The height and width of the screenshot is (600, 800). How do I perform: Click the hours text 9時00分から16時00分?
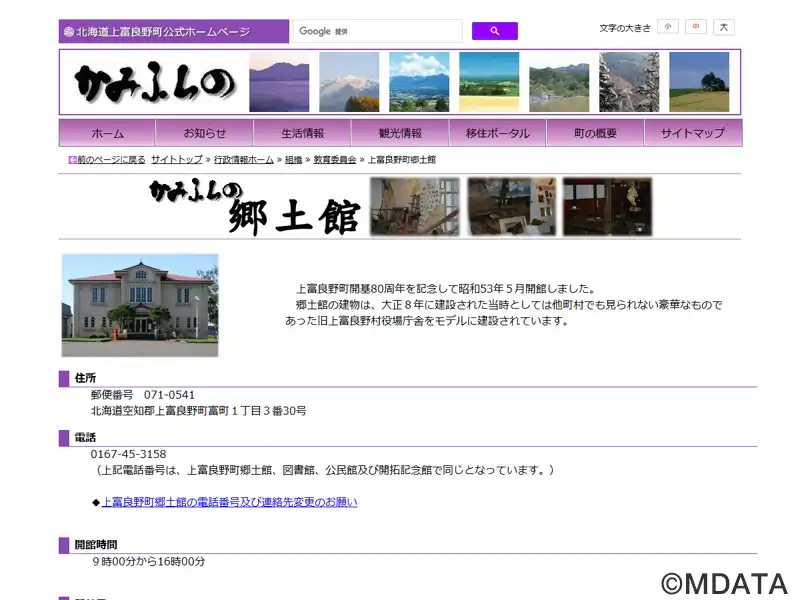148,561
